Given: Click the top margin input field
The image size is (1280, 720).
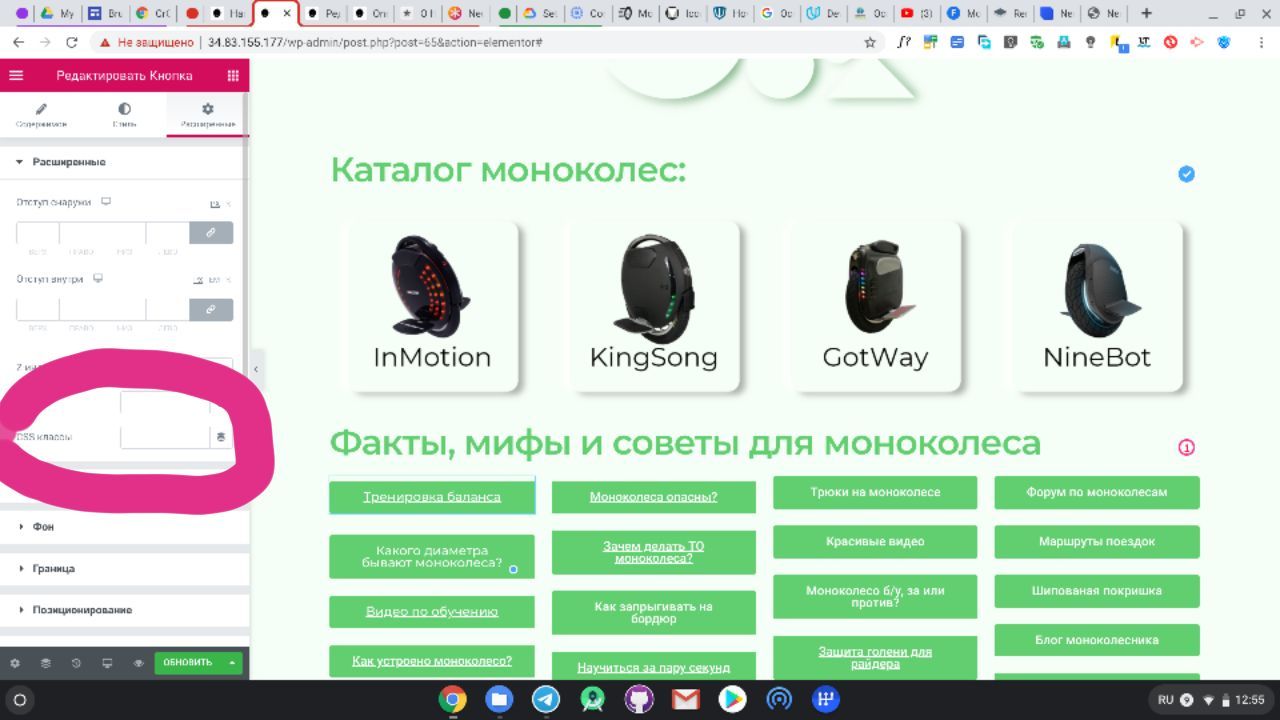Looking at the screenshot, I should (38, 232).
